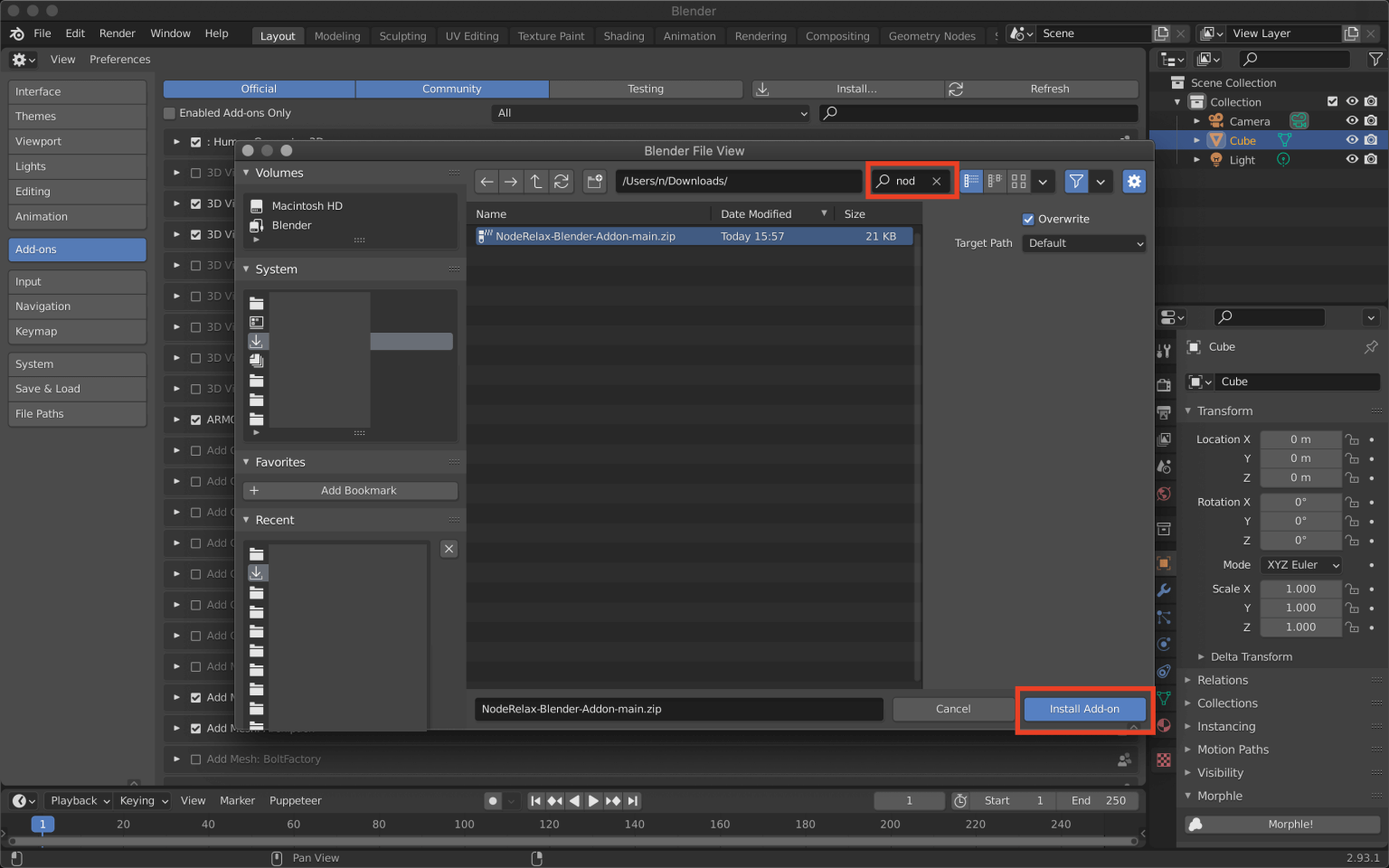
Task: Adjust the Scale X value slider
Action: (1300, 589)
